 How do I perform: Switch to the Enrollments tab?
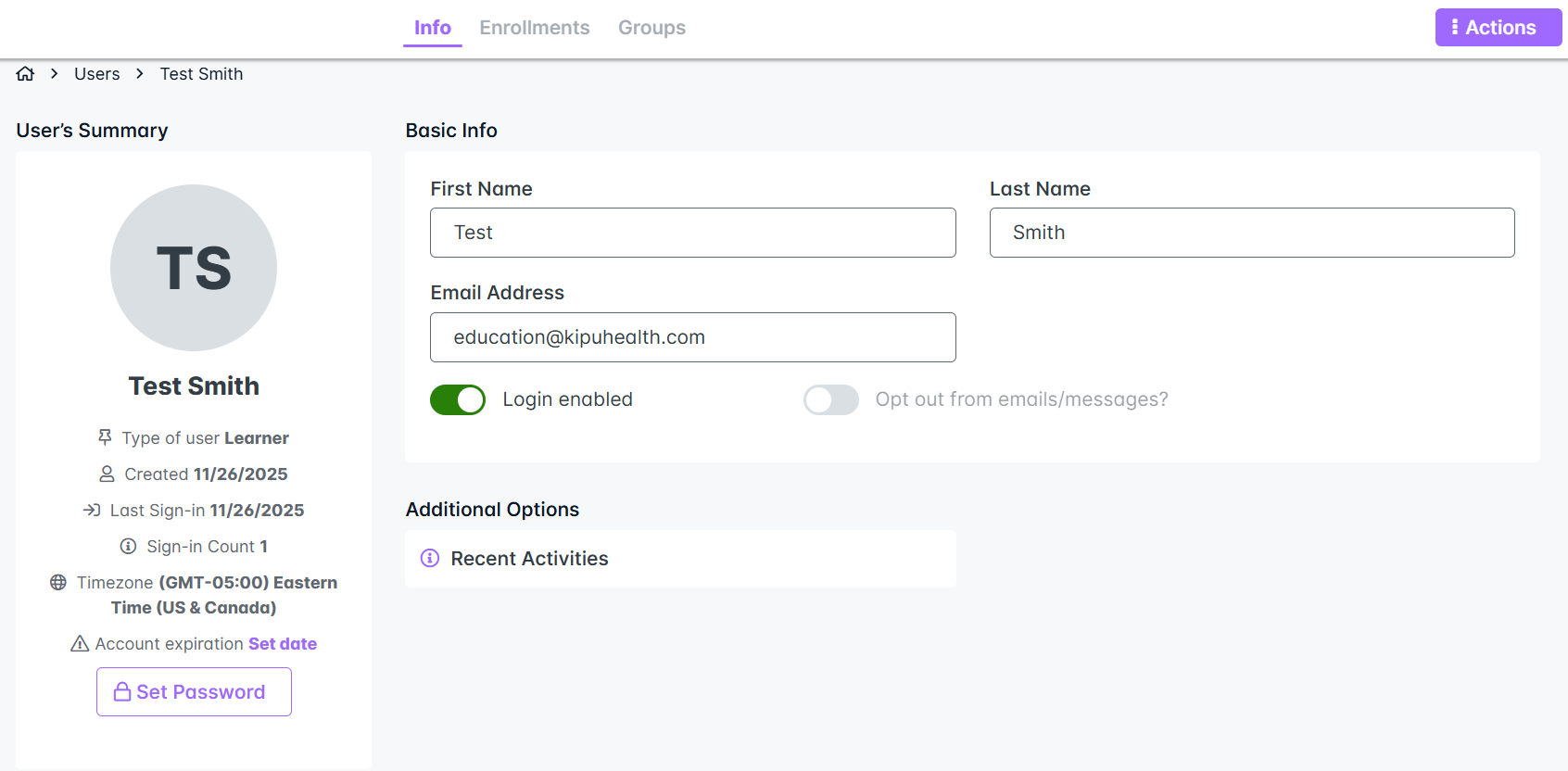coord(534,28)
